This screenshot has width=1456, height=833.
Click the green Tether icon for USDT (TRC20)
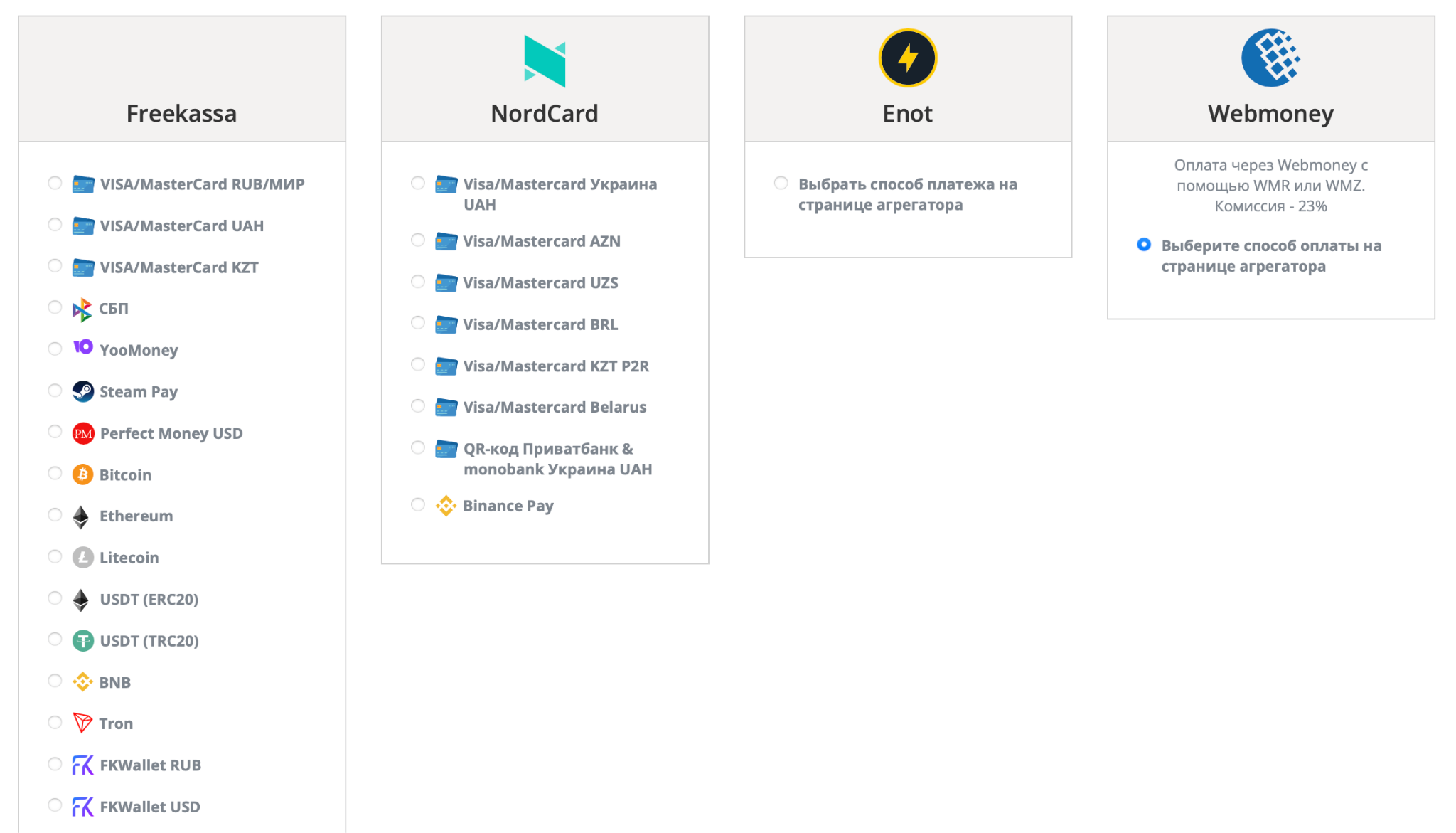point(83,641)
